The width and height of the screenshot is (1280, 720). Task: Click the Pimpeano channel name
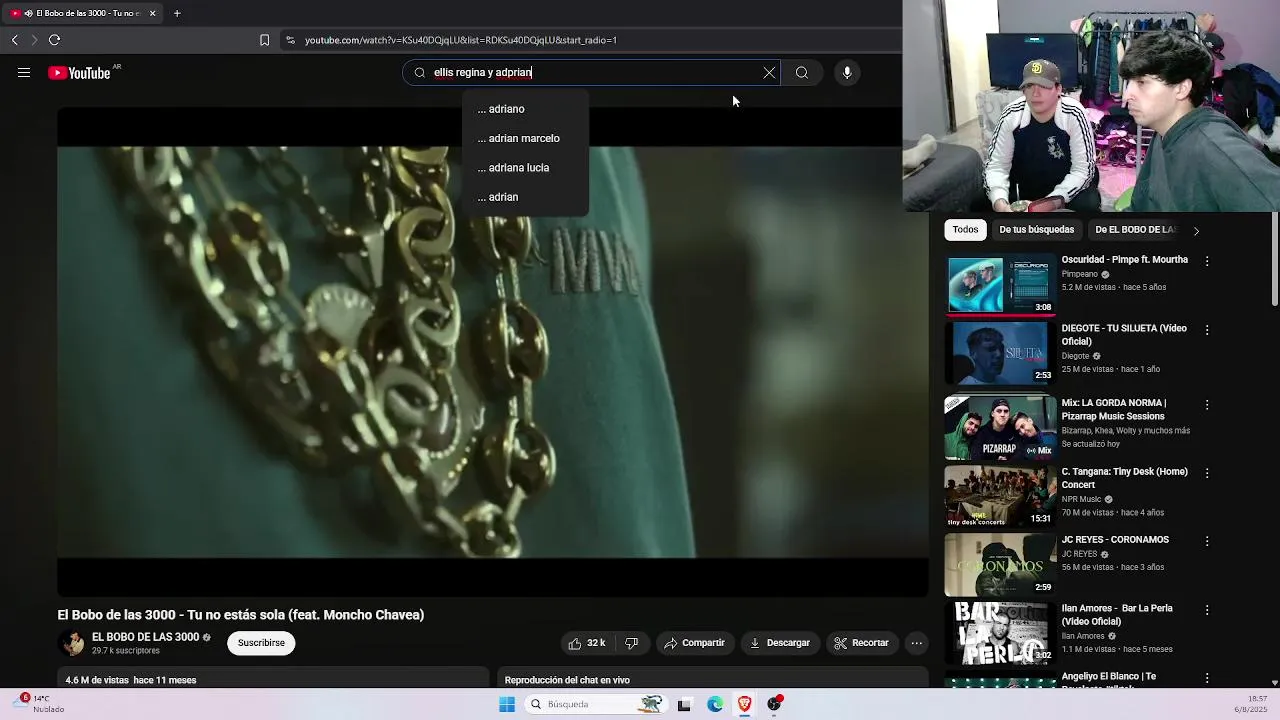[x=1080, y=274]
